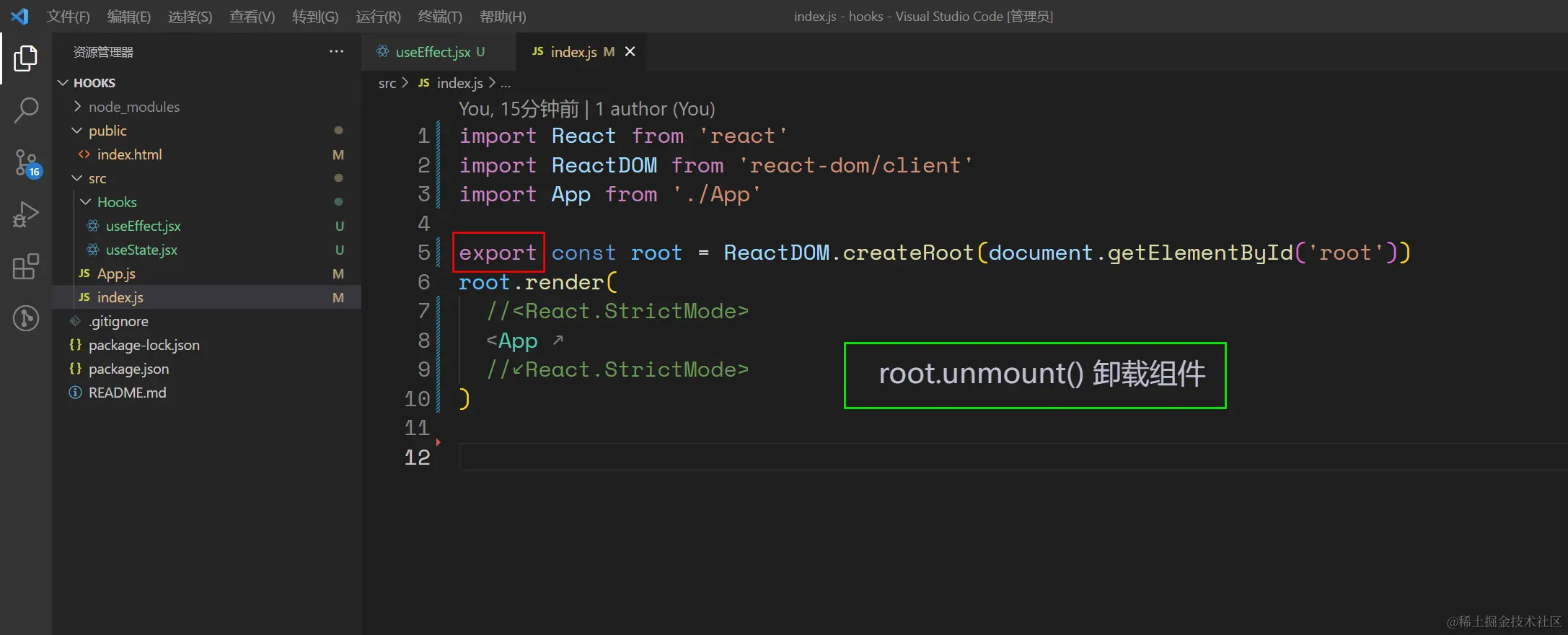The image size is (1568, 635).
Task: Click the 资源管理器 panel title
Action: [103, 52]
